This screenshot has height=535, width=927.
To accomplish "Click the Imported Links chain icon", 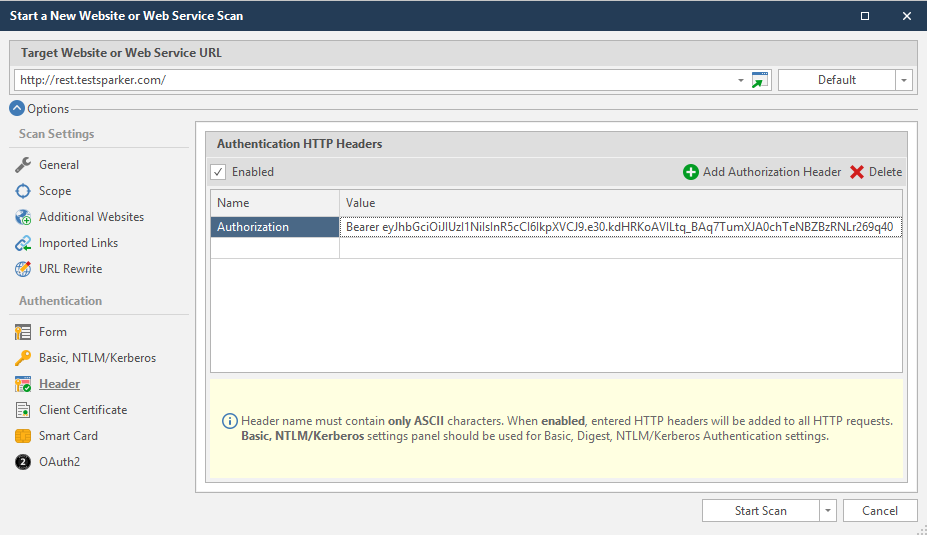I will click(x=23, y=243).
